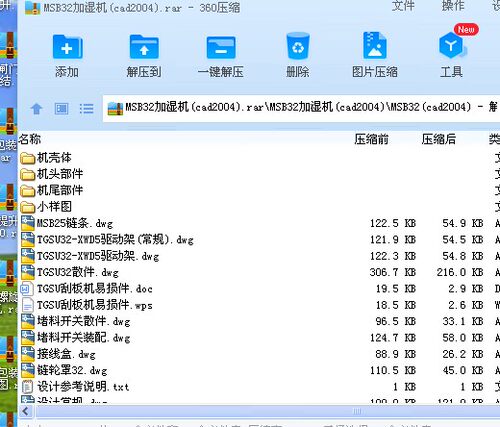Select the 设计参考说明.txt file name

pyautogui.click(x=83, y=387)
